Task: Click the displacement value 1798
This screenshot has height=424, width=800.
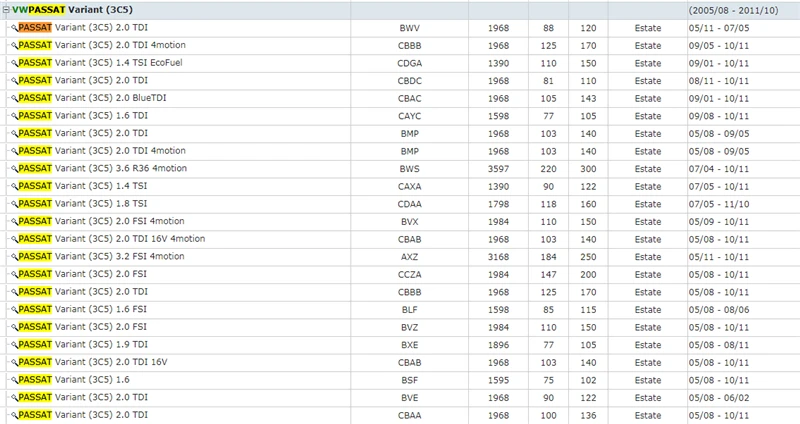Action: (498, 204)
